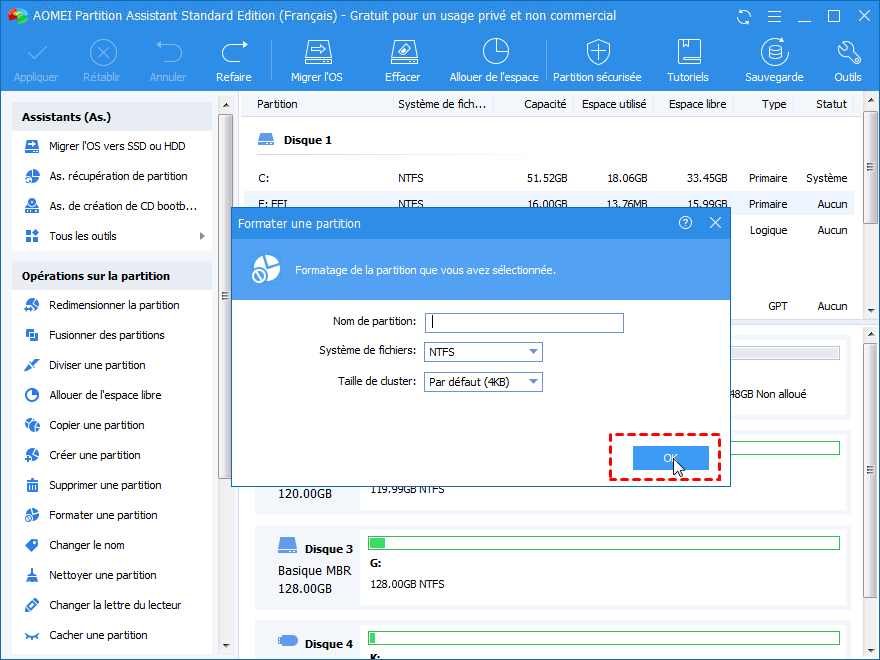Click Opérations sur la partition section header
880x660 pixels.
click(x=112, y=276)
